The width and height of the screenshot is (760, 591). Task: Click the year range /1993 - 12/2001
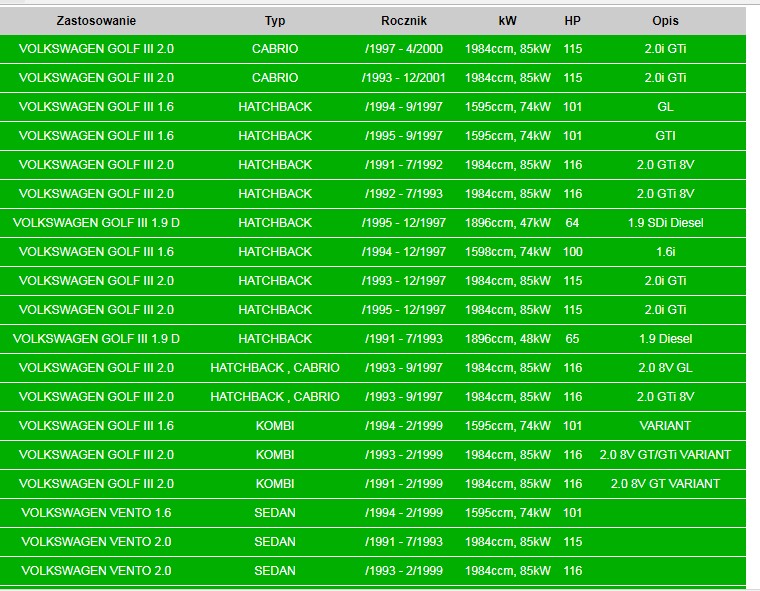[404, 78]
